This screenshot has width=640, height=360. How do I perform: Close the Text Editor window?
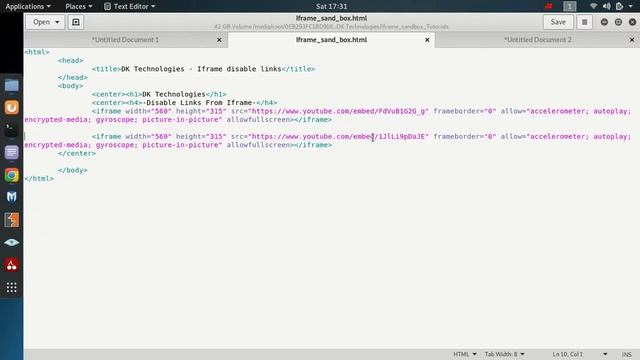632,22
